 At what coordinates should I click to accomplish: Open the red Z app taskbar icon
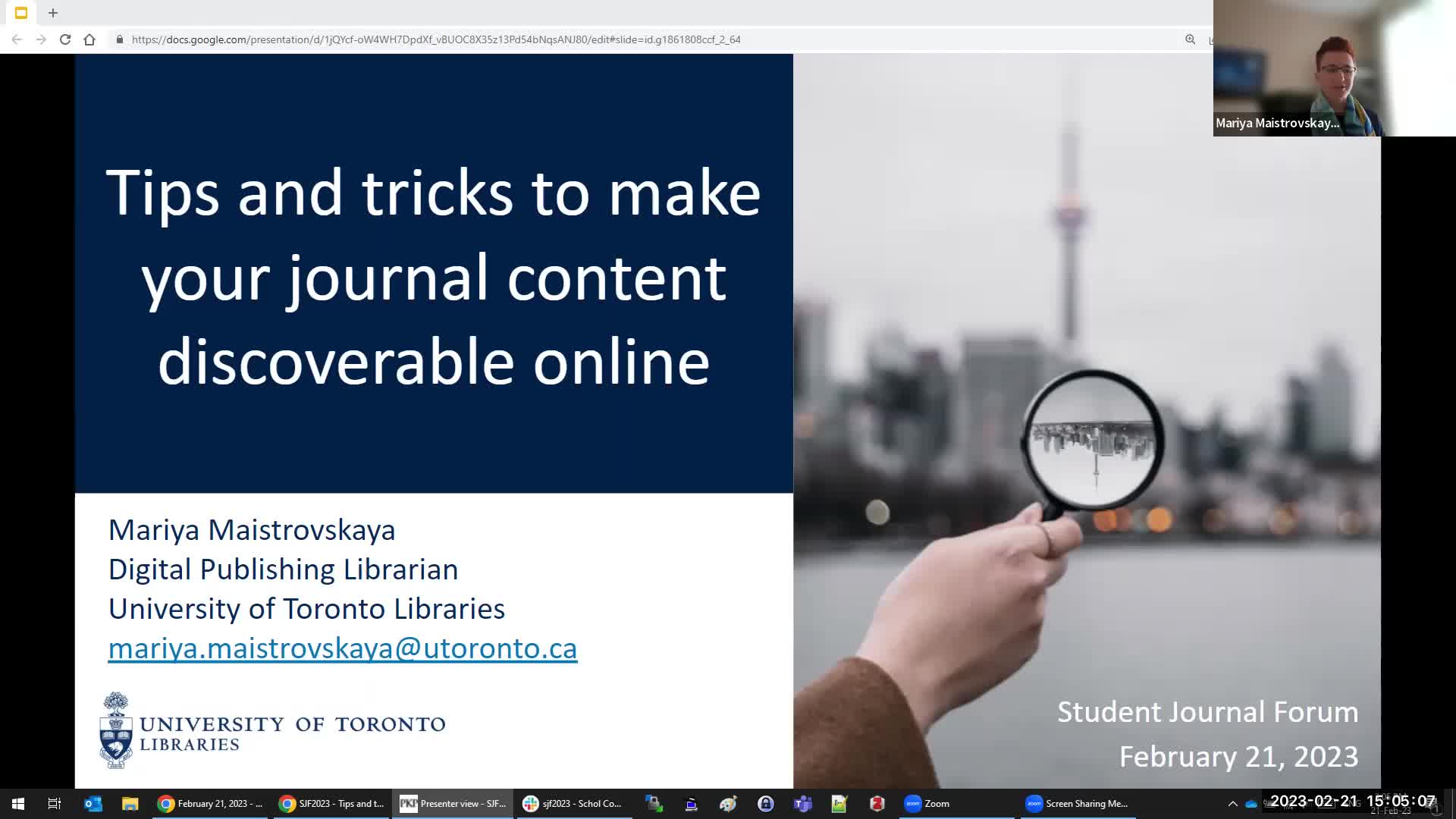pos(877,804)
